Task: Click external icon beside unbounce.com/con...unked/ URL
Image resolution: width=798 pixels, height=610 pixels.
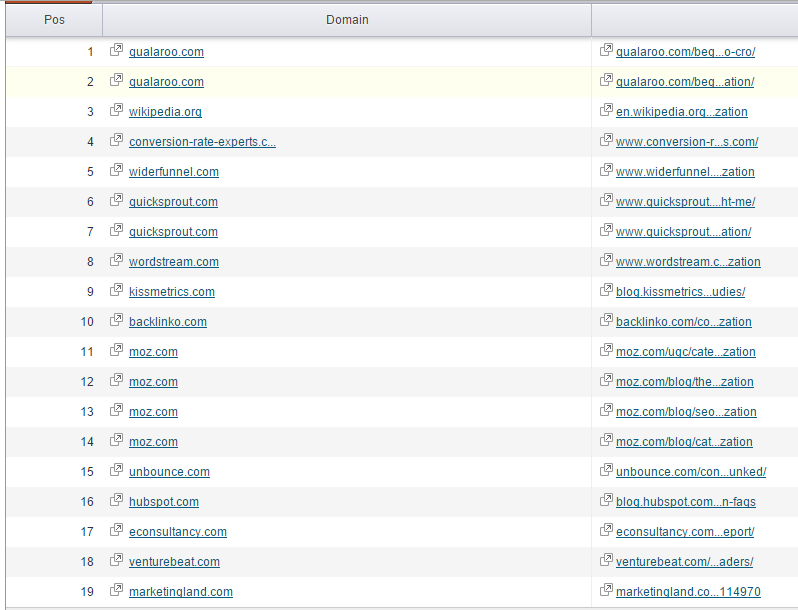Action: [x=606, y=470]
